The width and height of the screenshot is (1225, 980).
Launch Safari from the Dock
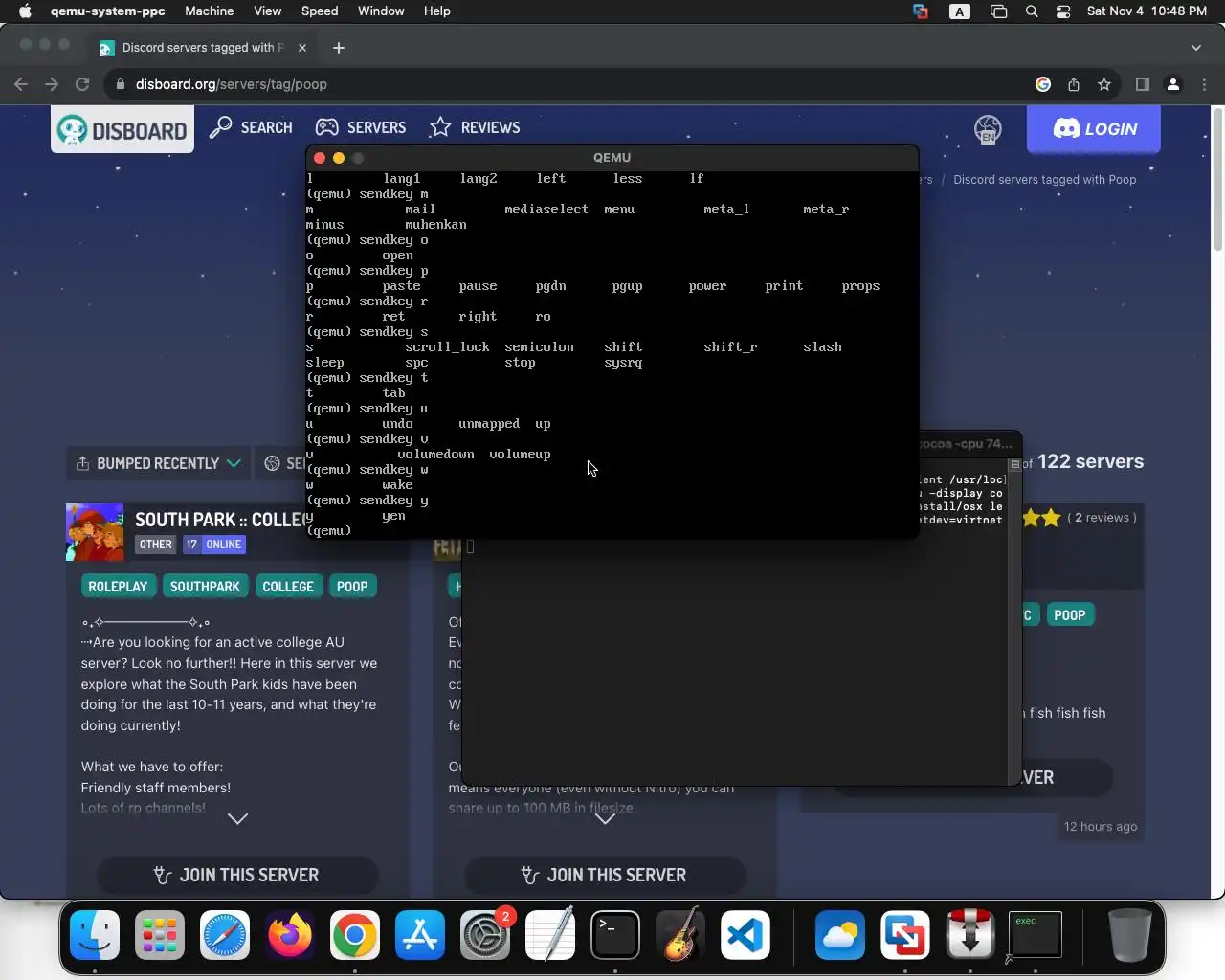[225, 935]
